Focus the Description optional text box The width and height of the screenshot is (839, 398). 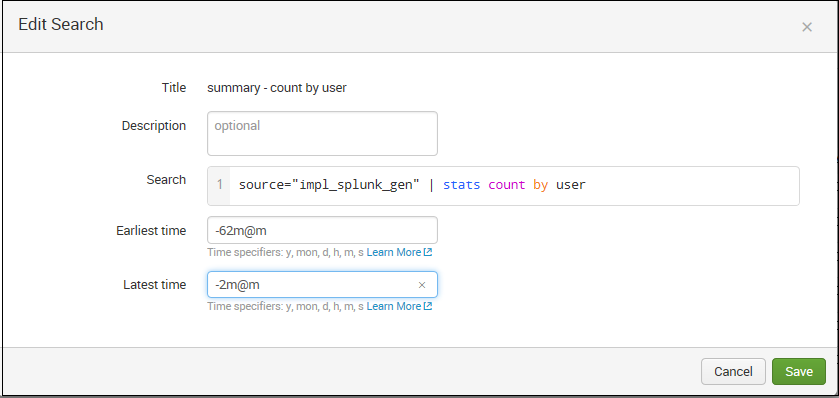[x=322, y=133]
